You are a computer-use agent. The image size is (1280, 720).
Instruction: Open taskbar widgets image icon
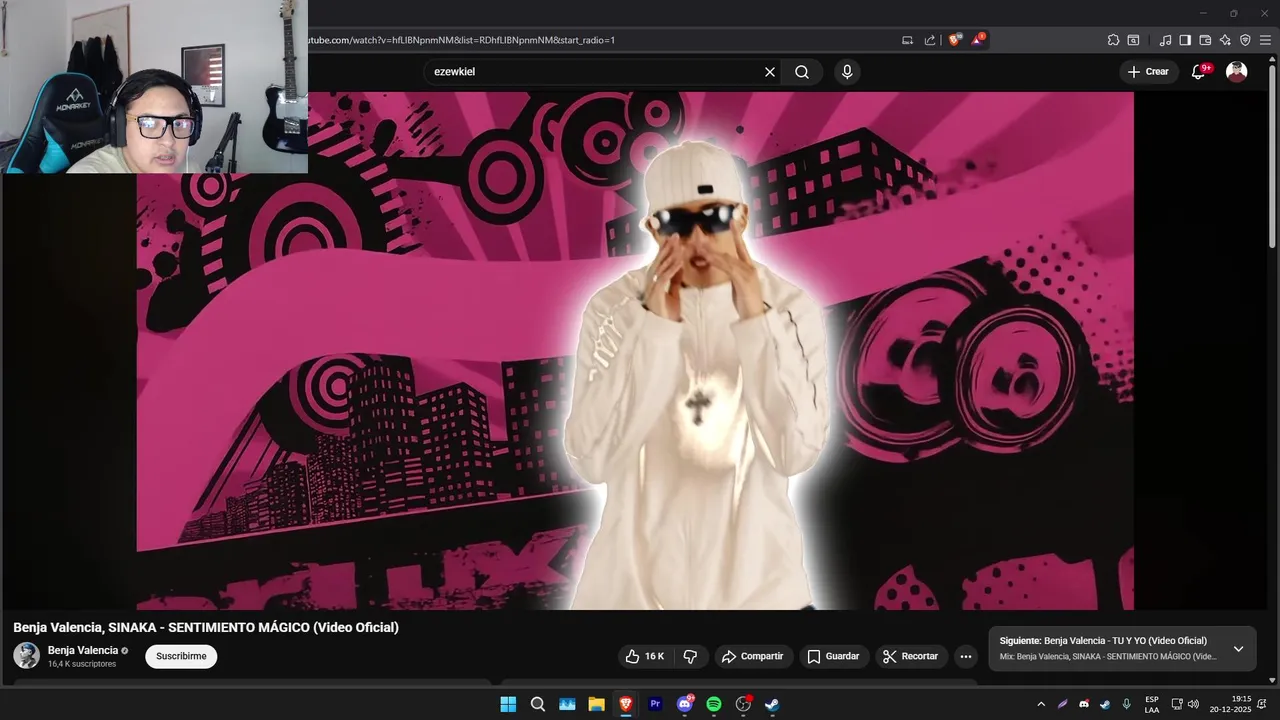coord(567,704)
